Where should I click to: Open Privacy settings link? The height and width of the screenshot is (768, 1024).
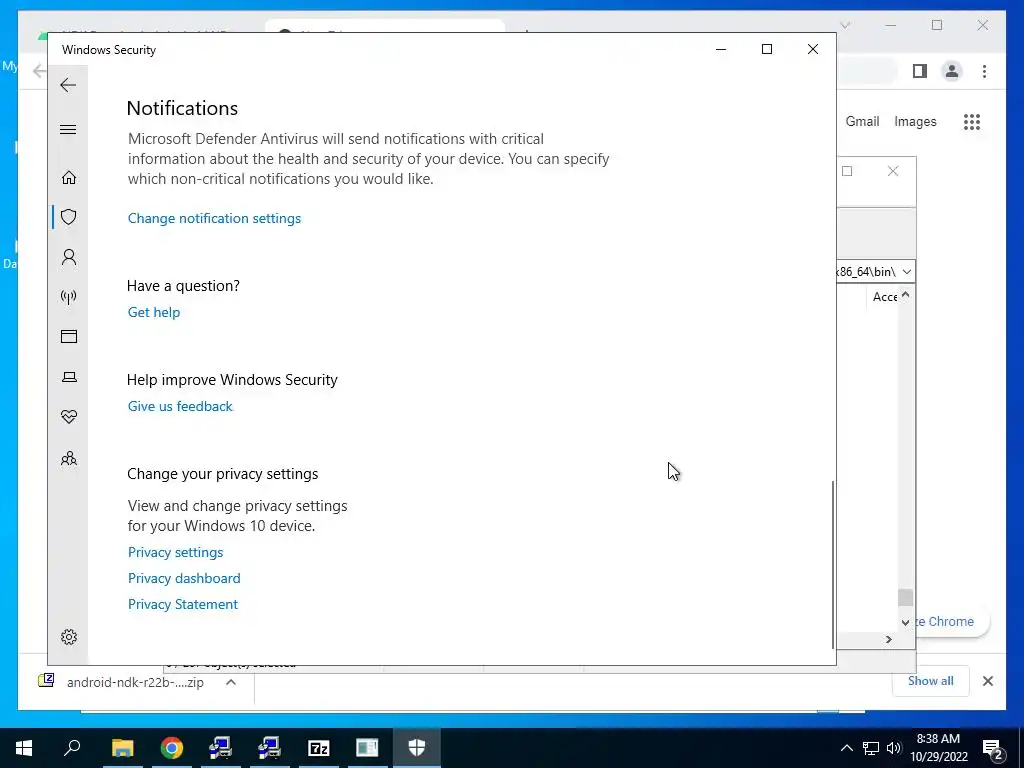(x=175, y=552)
